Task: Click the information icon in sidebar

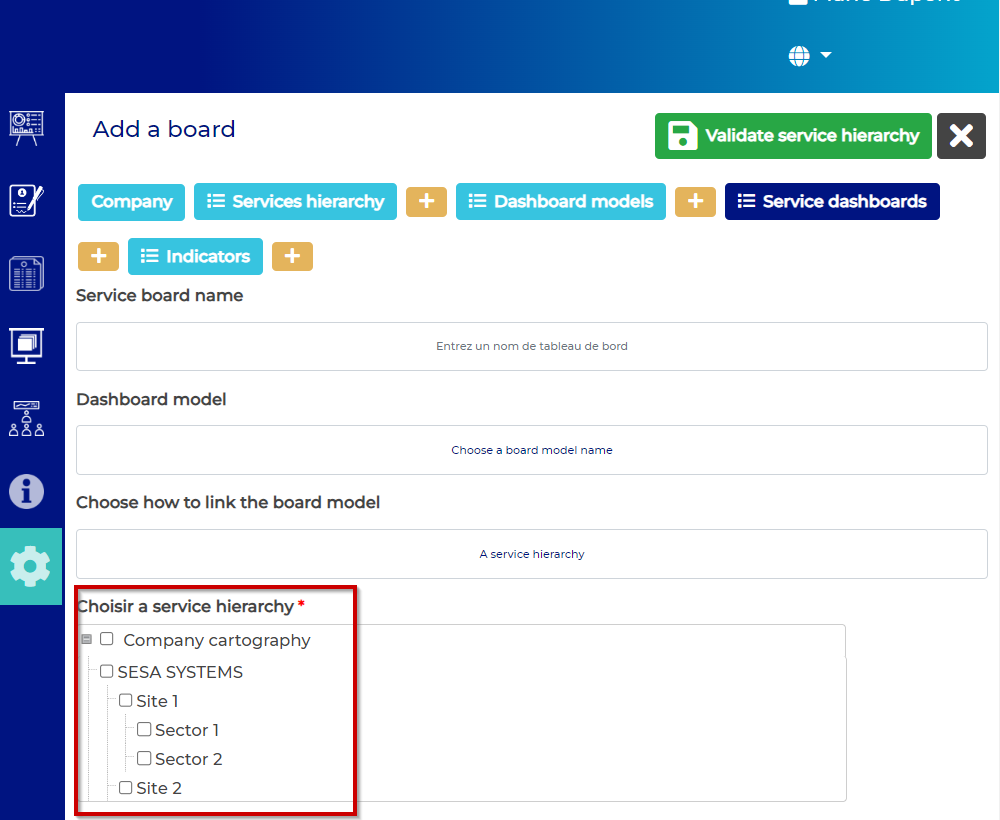Action: [x=27, y=492]
